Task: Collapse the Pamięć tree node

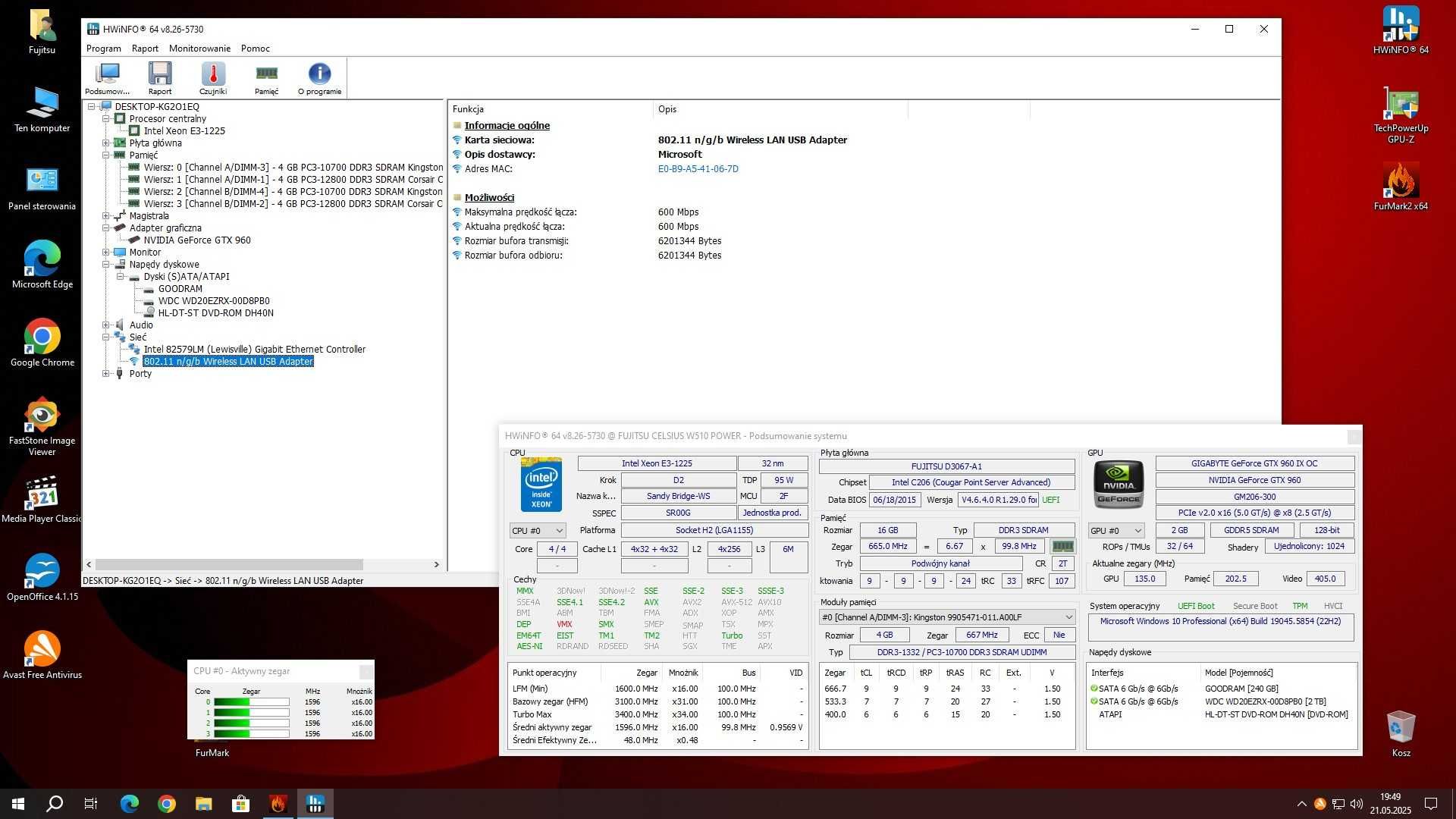Action: click(106, 155)
